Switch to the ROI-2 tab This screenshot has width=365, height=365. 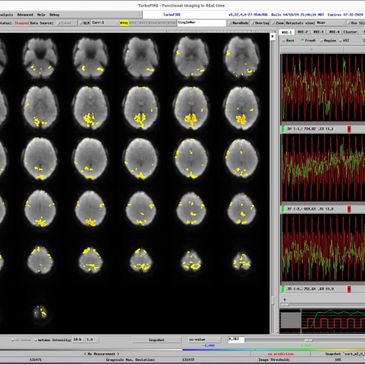(x=303, y=32)
